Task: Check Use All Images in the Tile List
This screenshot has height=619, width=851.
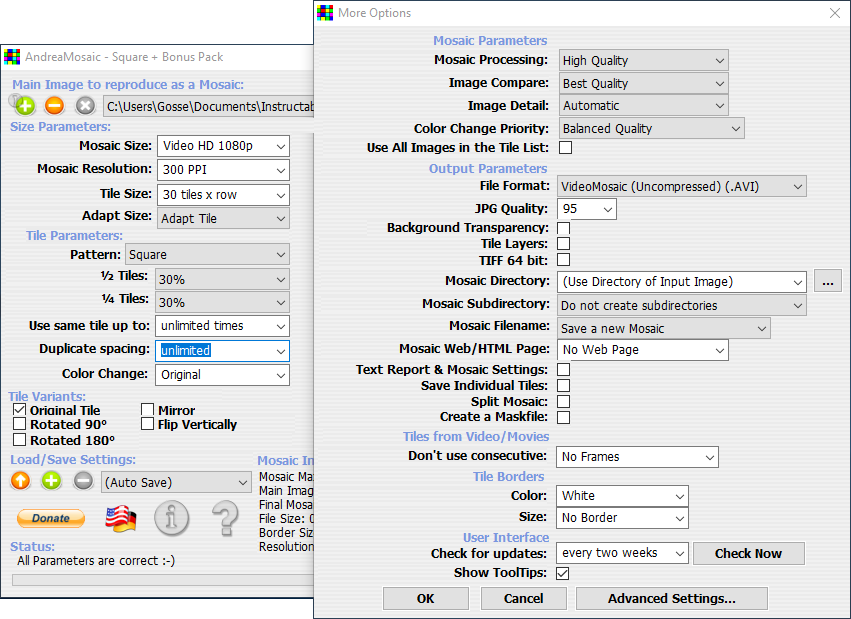Action: click(x=566, y=148)
